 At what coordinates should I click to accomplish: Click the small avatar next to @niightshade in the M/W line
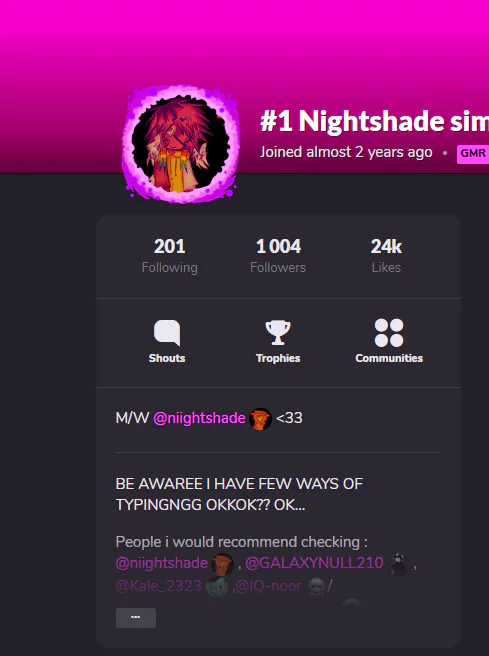click(x=260, y=419)
